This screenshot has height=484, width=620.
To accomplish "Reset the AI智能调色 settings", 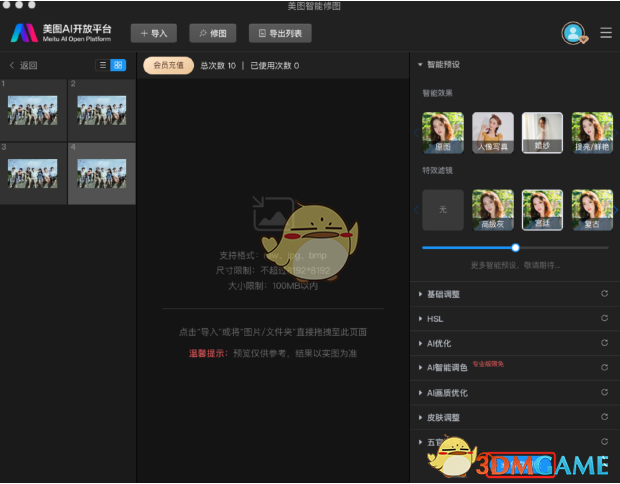I will tap(604, 367).
